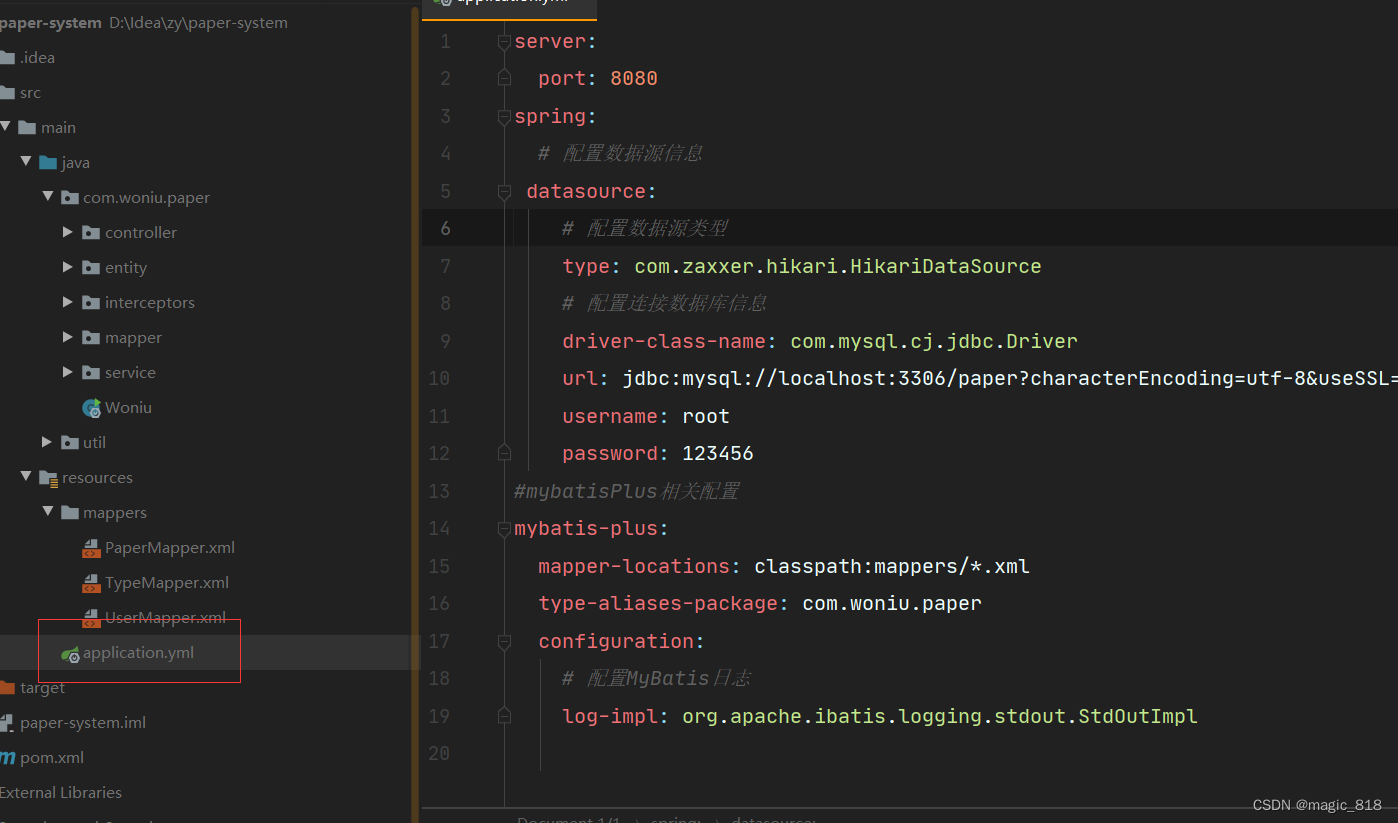Expand the util package arrow
The height and width of the screenshot is (823, 1398).
[47, 442]
